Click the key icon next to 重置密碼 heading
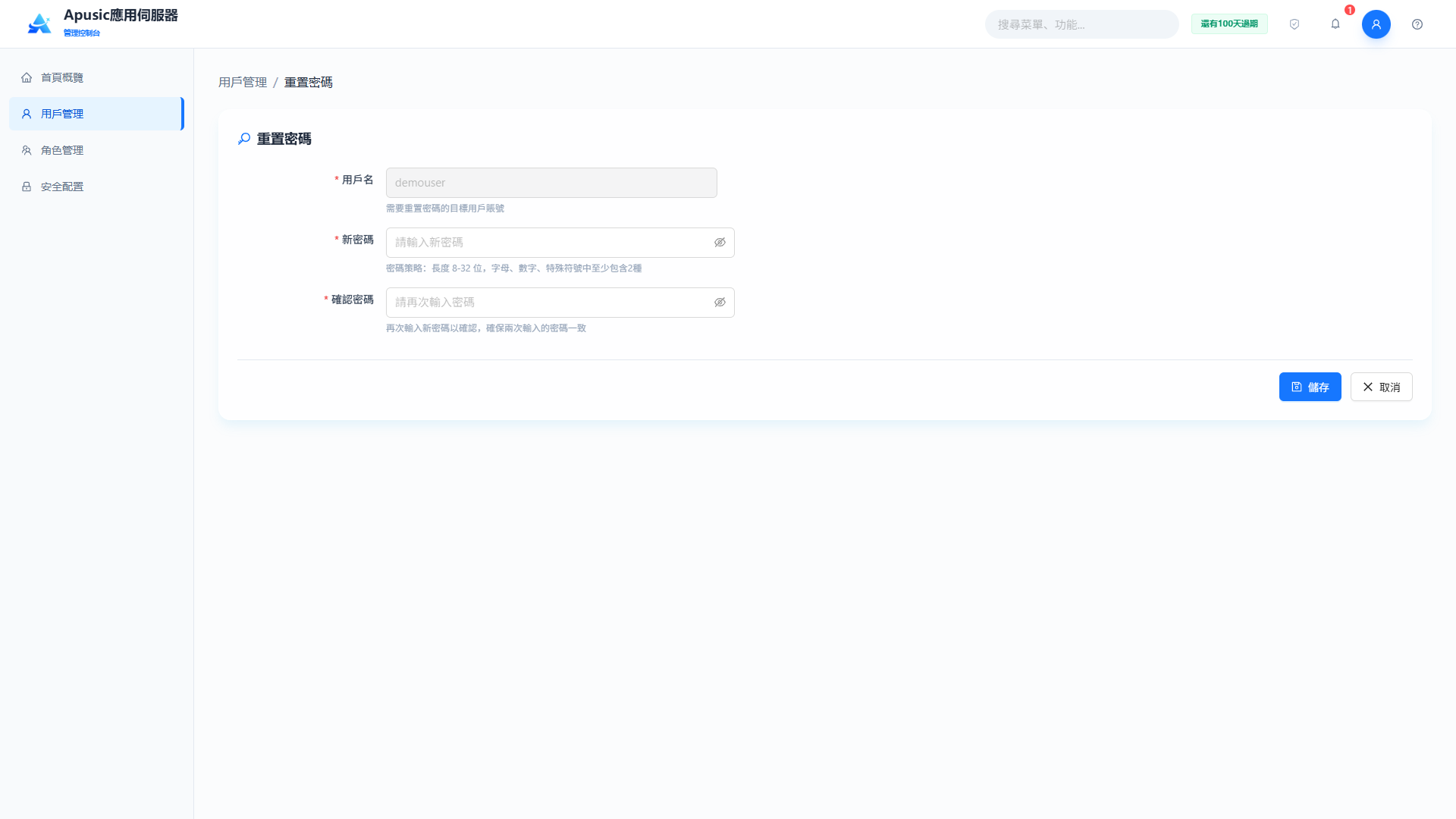This screenshot has width=1456, height=819. click(244, 139)
